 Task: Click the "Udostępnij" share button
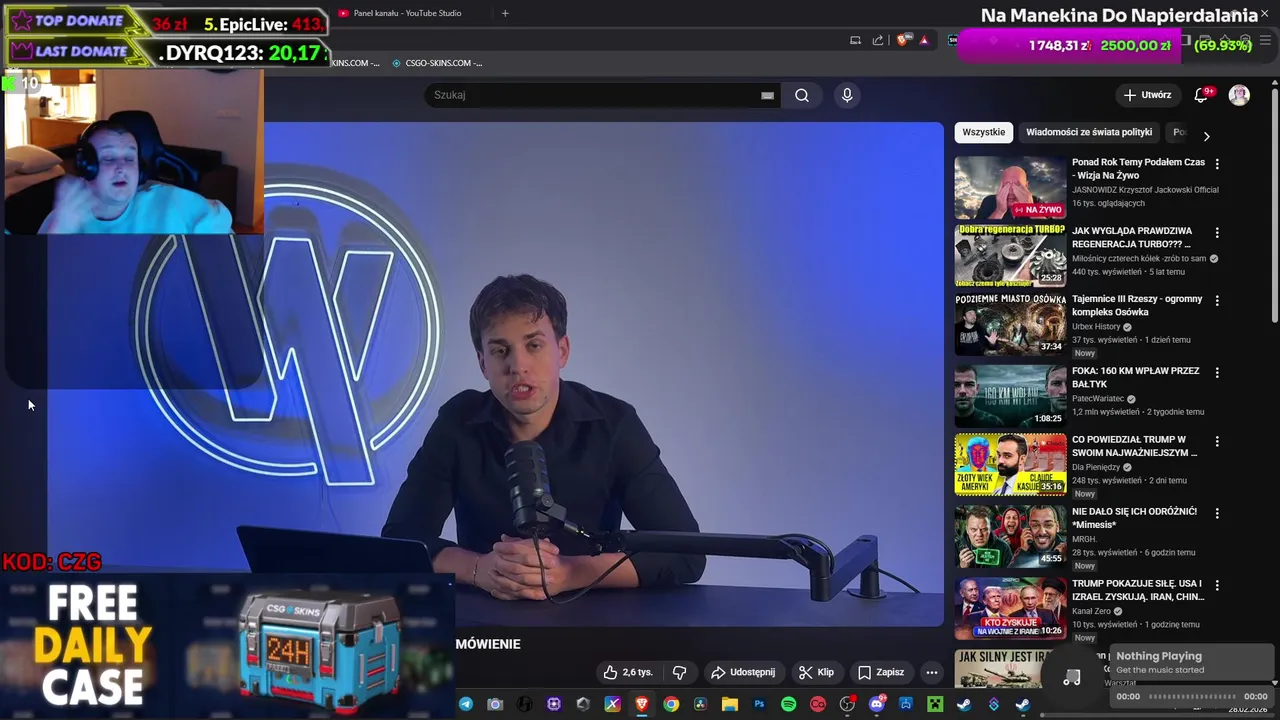click(x=743, y=672)
